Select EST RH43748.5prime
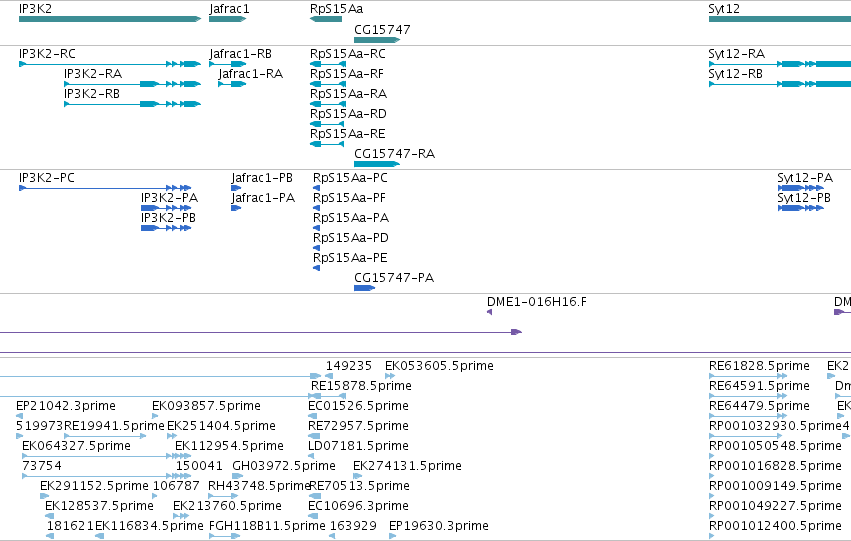 (x=223, y=496)
